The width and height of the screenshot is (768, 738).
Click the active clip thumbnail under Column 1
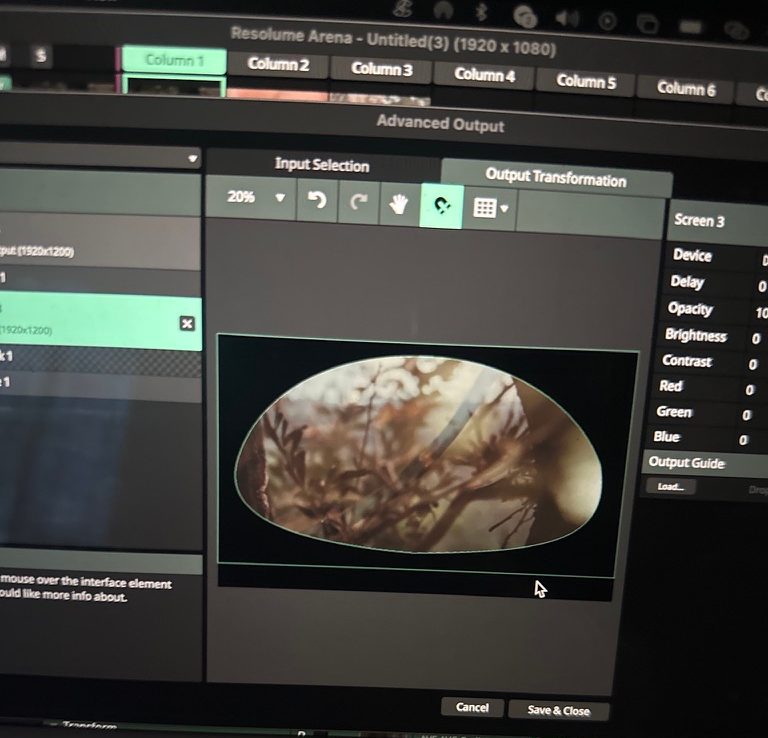point(173,86)
